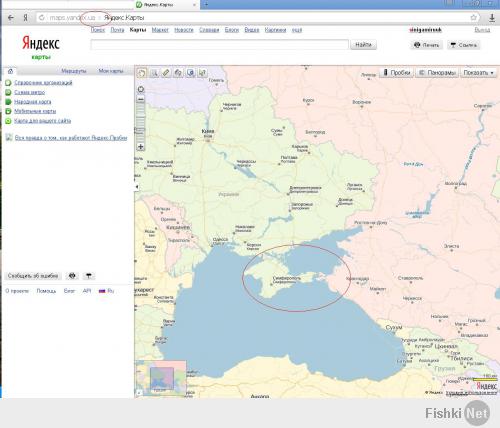The image size is (500, 428).
Task: Open the Народная карта link
Action: (x=33, y=102)
